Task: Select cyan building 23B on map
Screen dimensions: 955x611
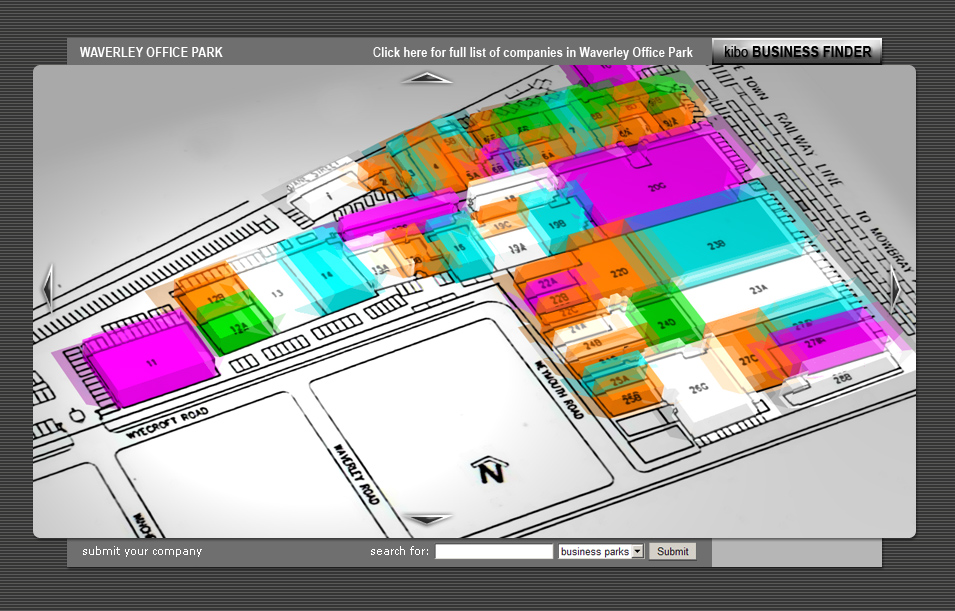Action: 716,243
